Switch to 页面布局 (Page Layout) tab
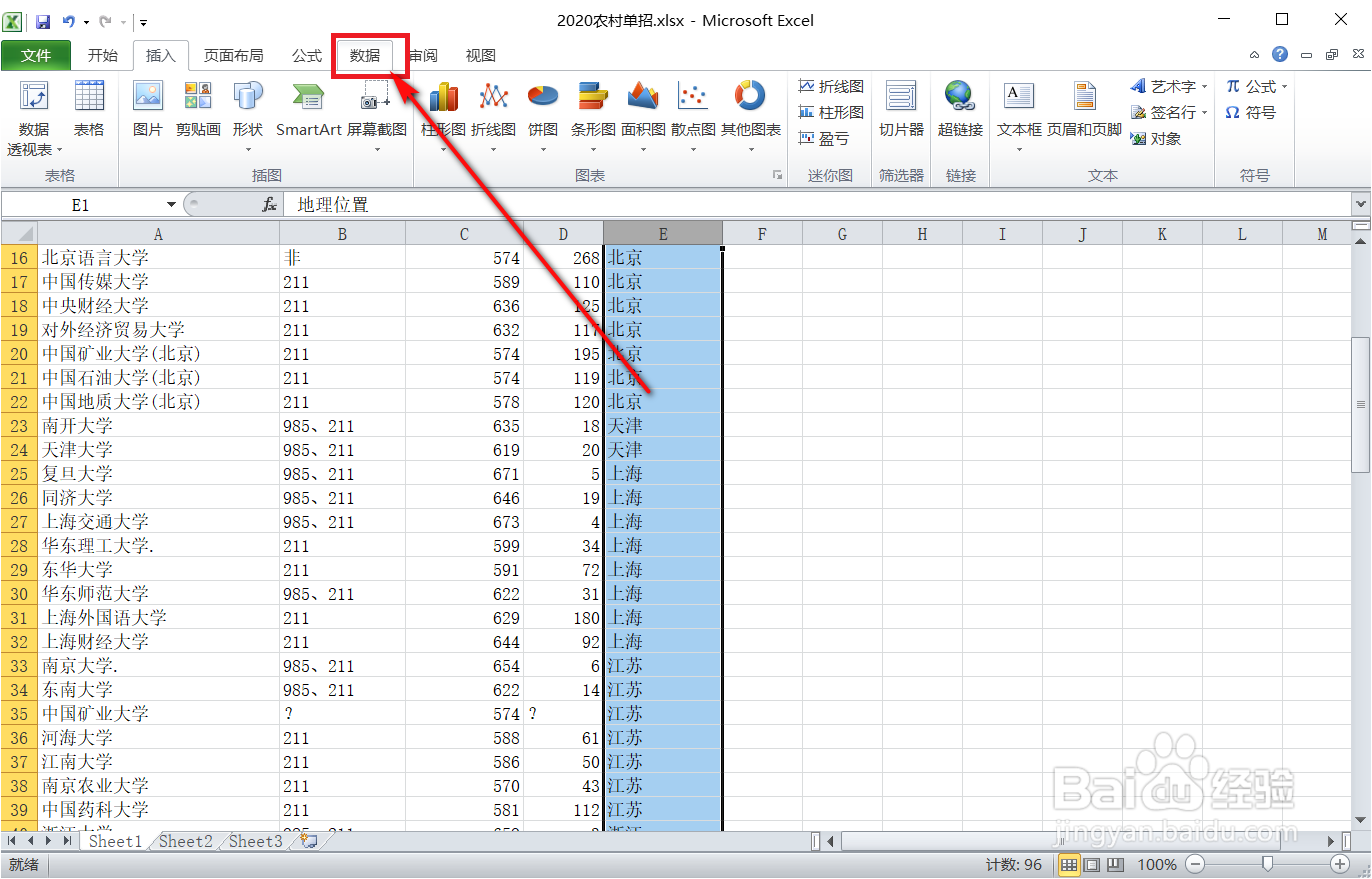The width and height of the screenshot is (1372, 879). [x=233, y=55]
